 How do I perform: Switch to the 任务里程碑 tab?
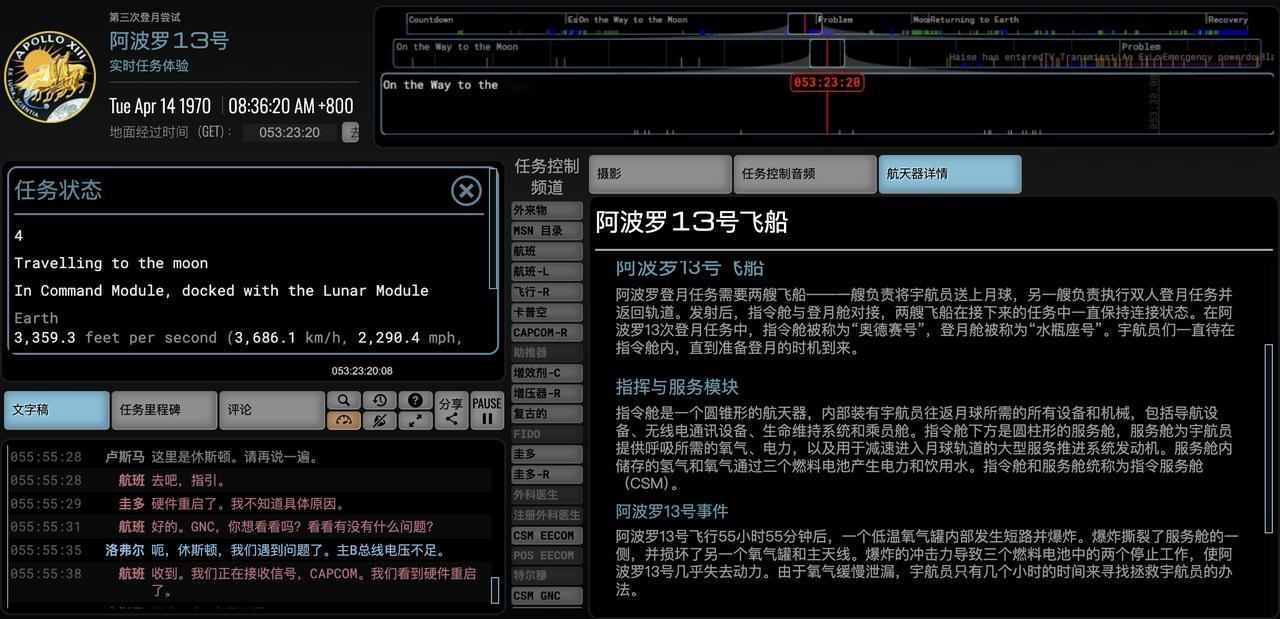(x=164, y=410)
